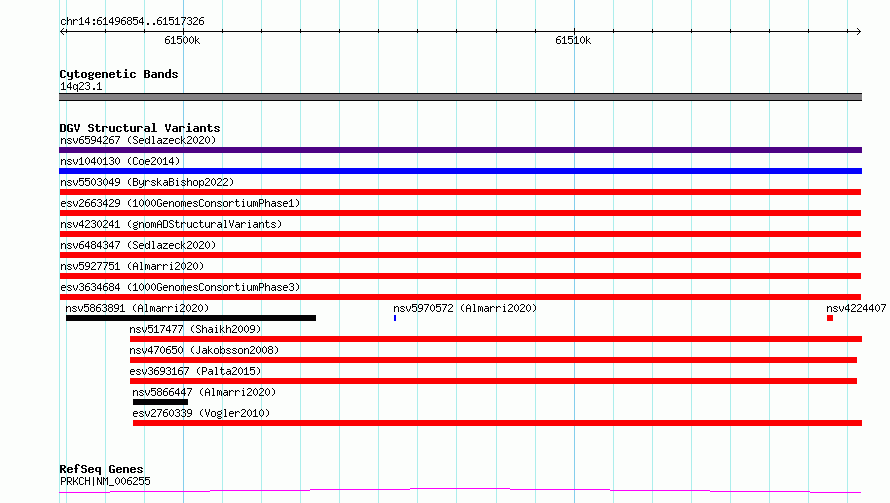
Task: Click label nsv5970572 (Almarri2020)
Action: click(465, 308)
